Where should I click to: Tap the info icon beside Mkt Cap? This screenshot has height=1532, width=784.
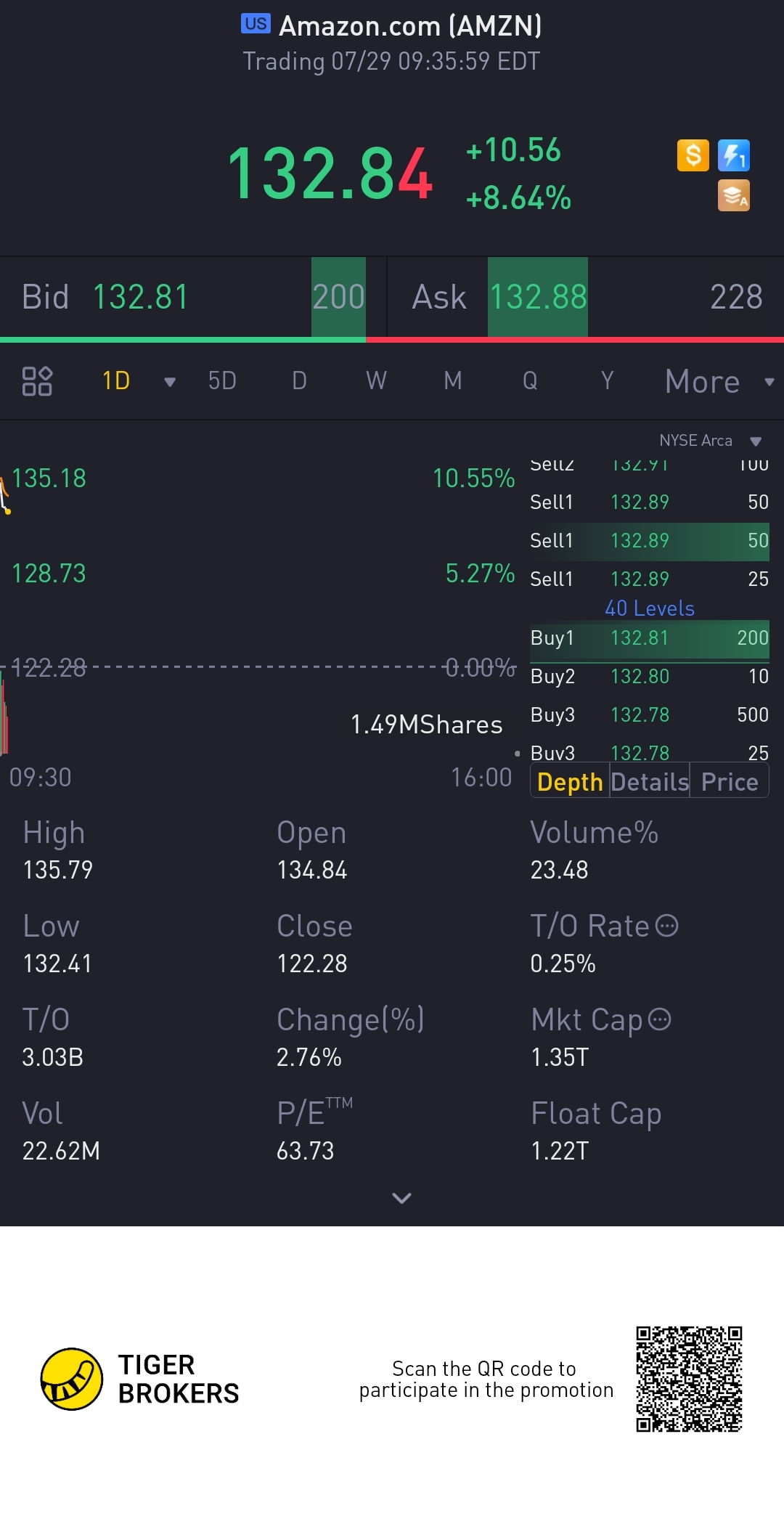point(659,1019)
